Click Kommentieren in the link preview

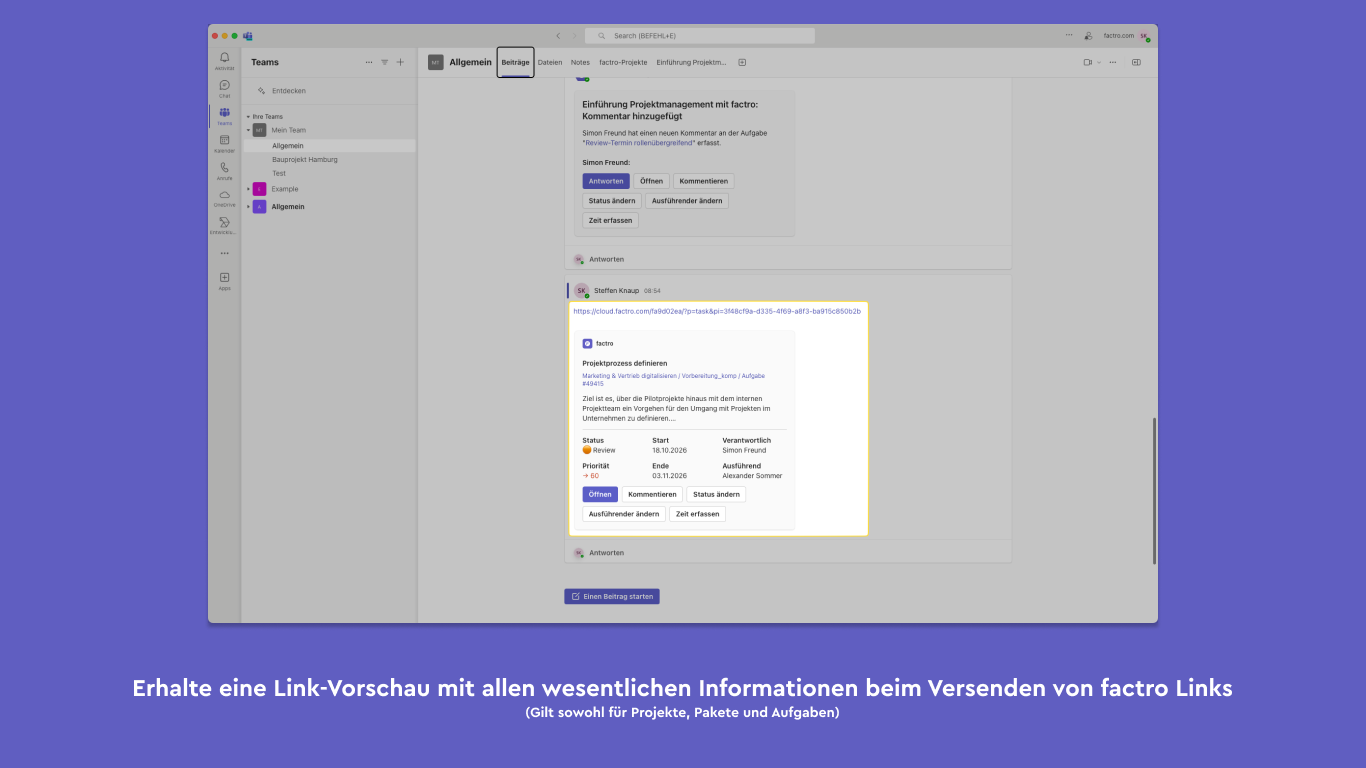[652, 494]
